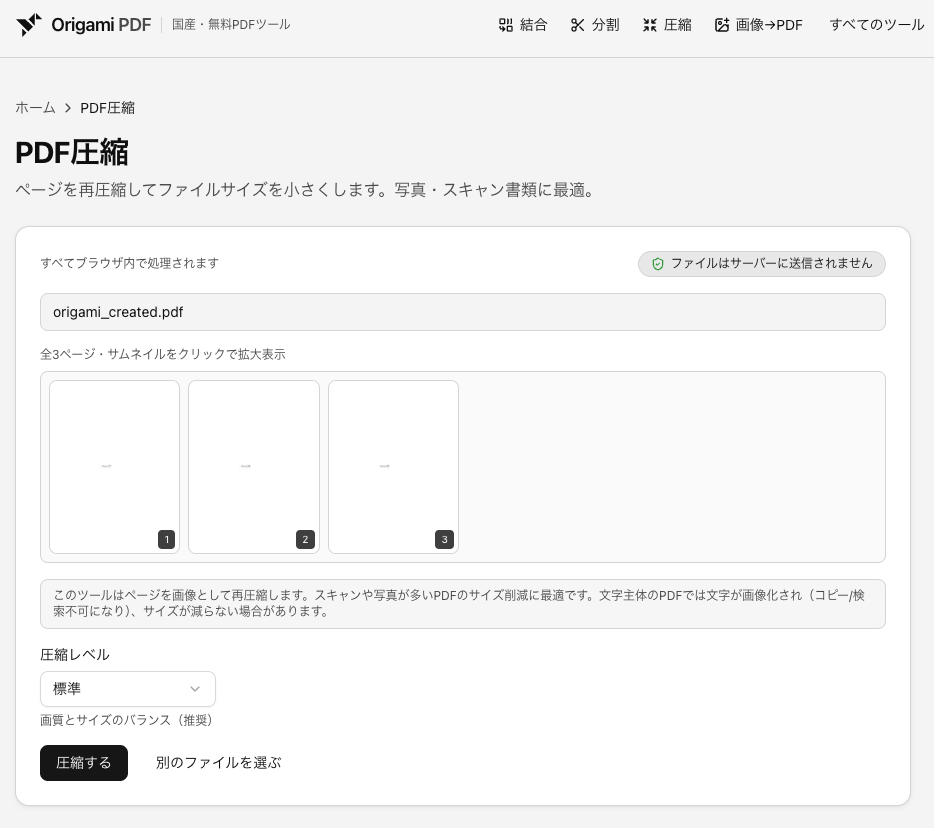Click the green shield privacy icon
This screenshot has width=934, height=828.
pyautogui.click(x=658, y=264)
